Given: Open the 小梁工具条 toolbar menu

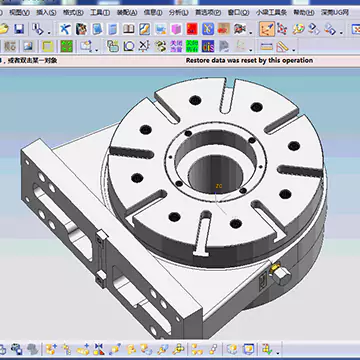Looking at the screenshot, I should 272,13.
